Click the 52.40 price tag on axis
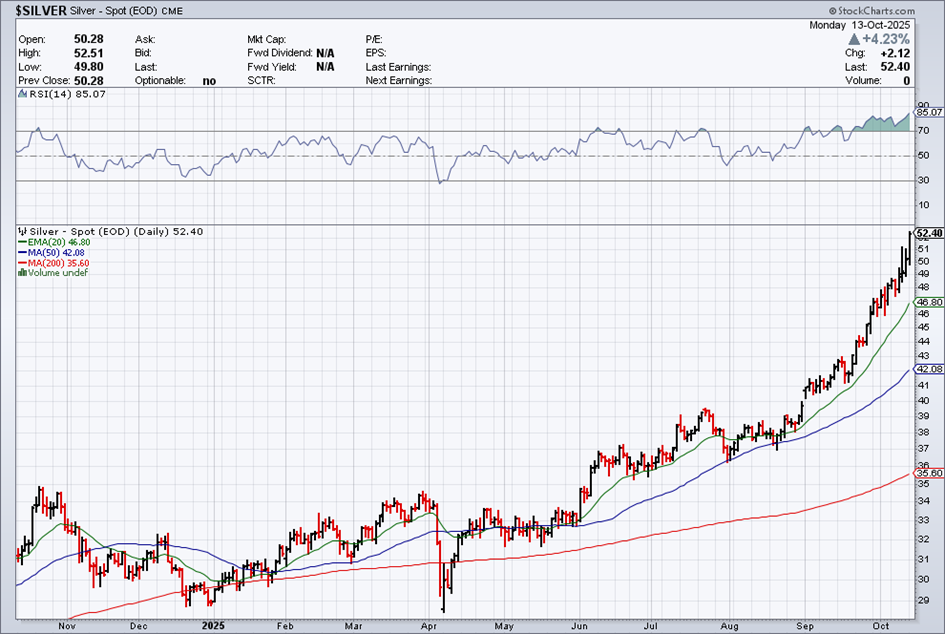 [929, 233]
